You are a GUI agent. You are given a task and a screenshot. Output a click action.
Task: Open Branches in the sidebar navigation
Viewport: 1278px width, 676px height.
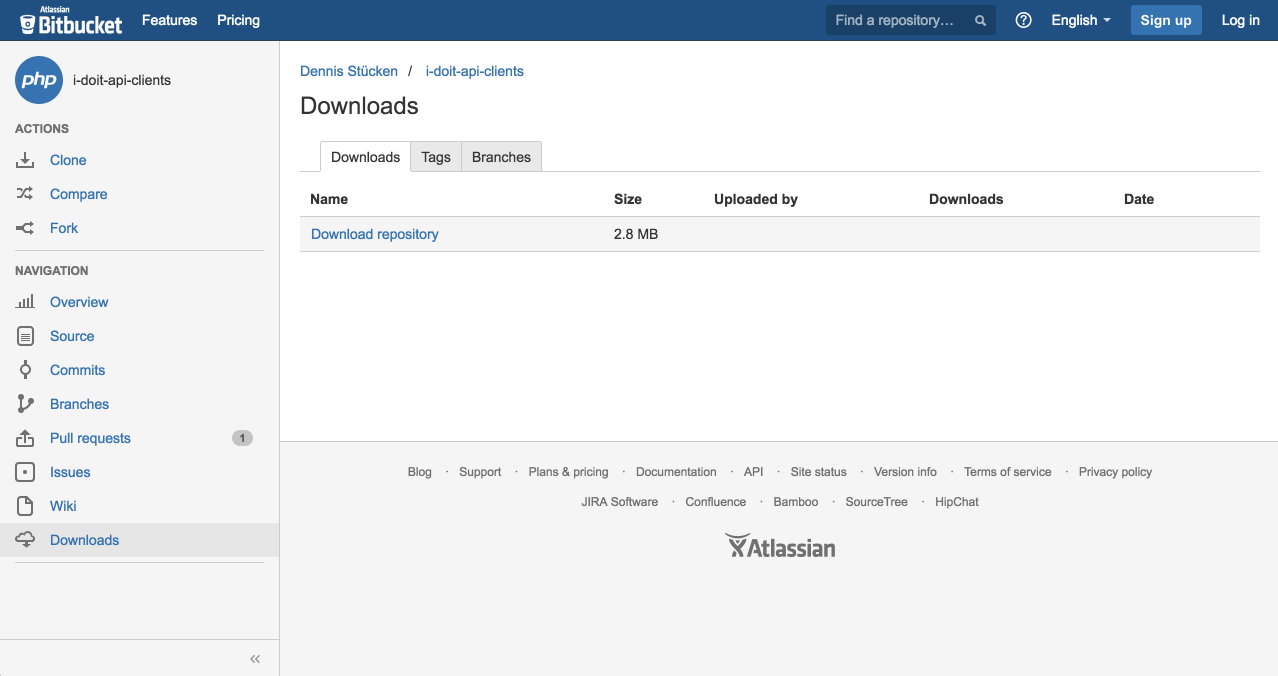point(79,404)
